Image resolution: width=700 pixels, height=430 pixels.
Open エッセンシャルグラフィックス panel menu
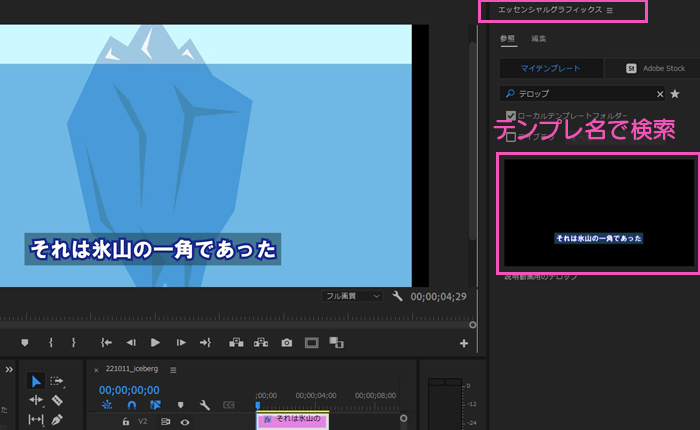pyautogui.click(x=610, y=10)
